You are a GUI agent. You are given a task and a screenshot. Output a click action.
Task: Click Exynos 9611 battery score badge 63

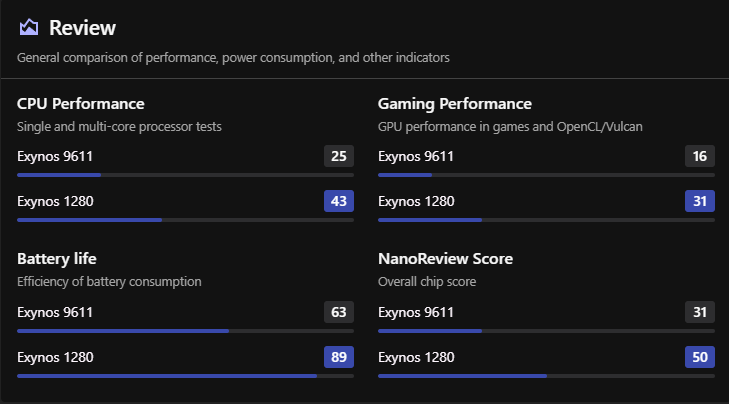pos(339,312)
